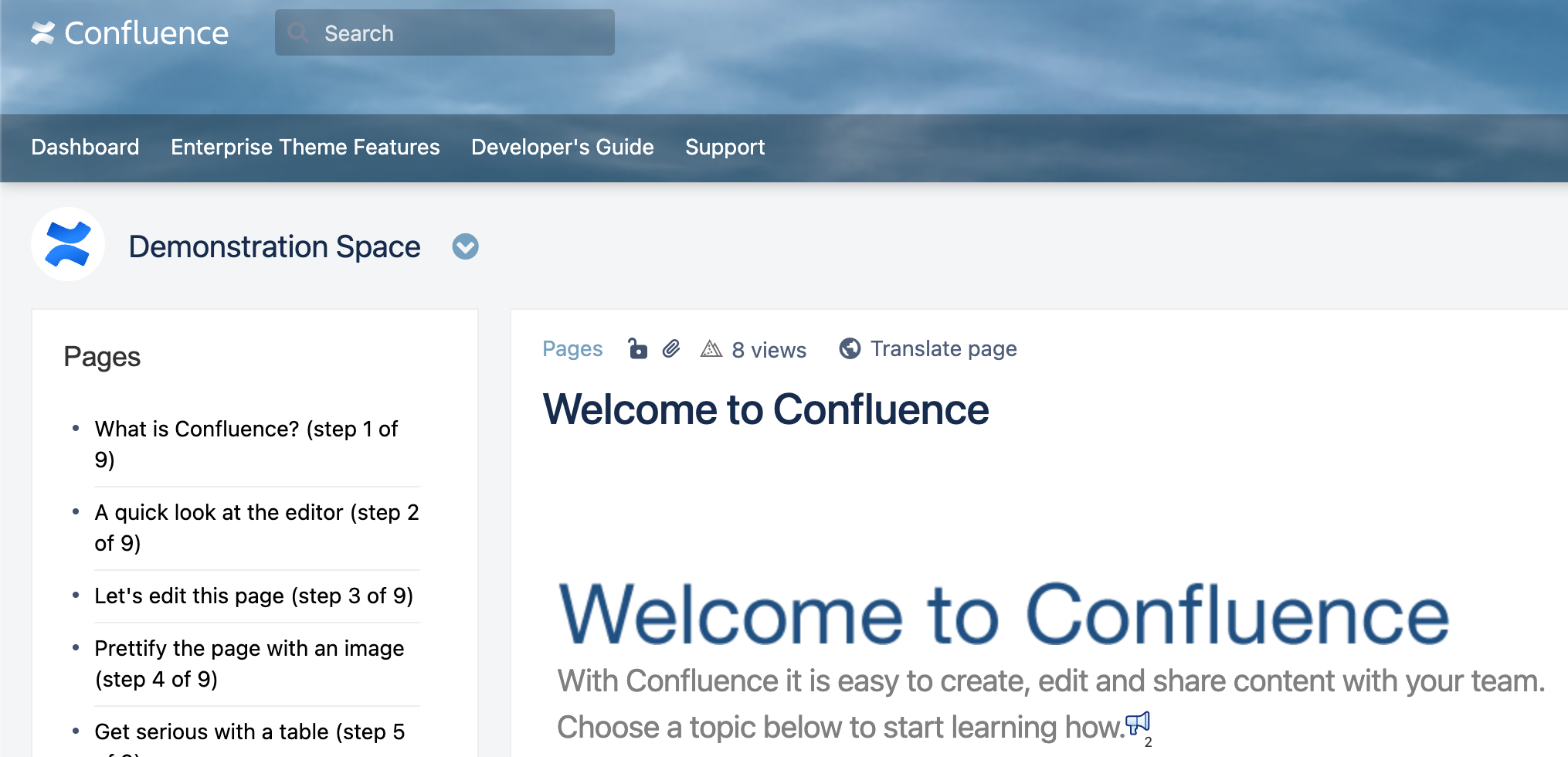
Task: Open the Enterprise Theme Features menu
Action: coord(305,147)
